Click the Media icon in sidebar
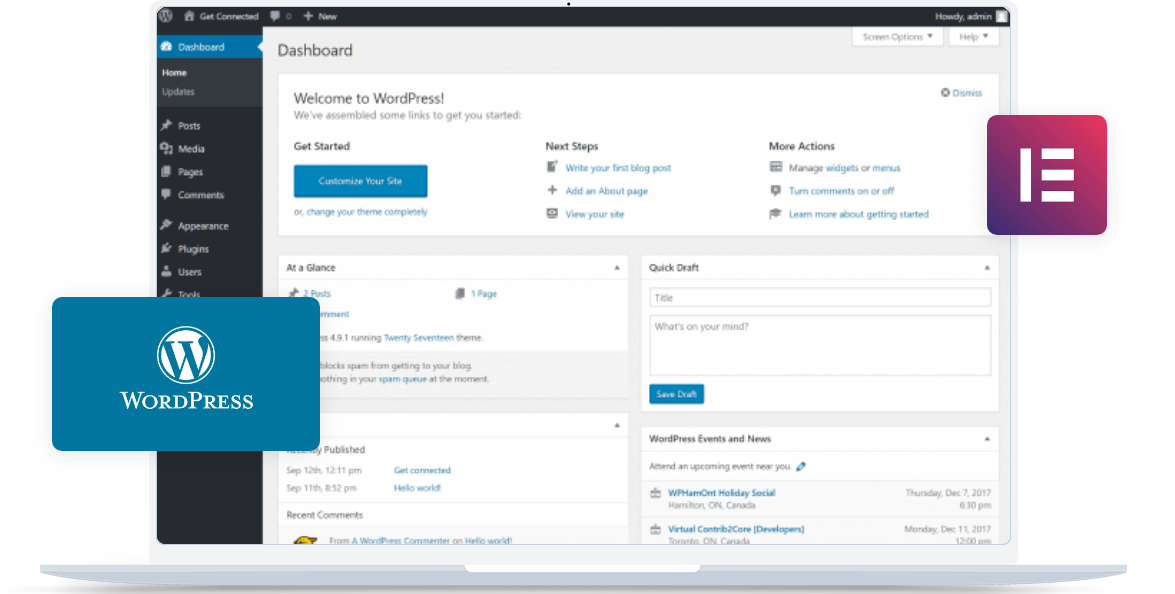This screenshot has width=1175, height=594. [x=166, y=148]
